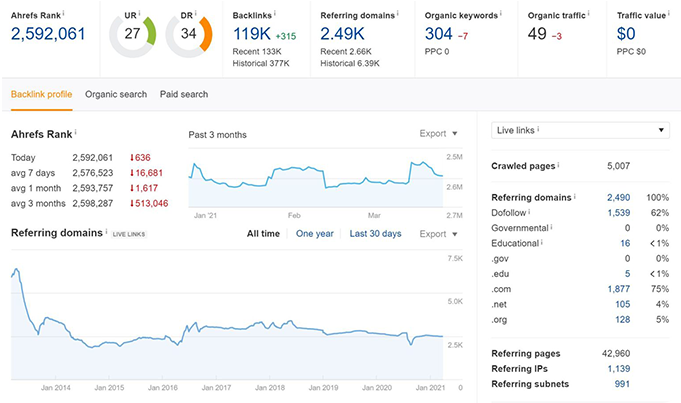Select All time range for Referring domains

263,234
